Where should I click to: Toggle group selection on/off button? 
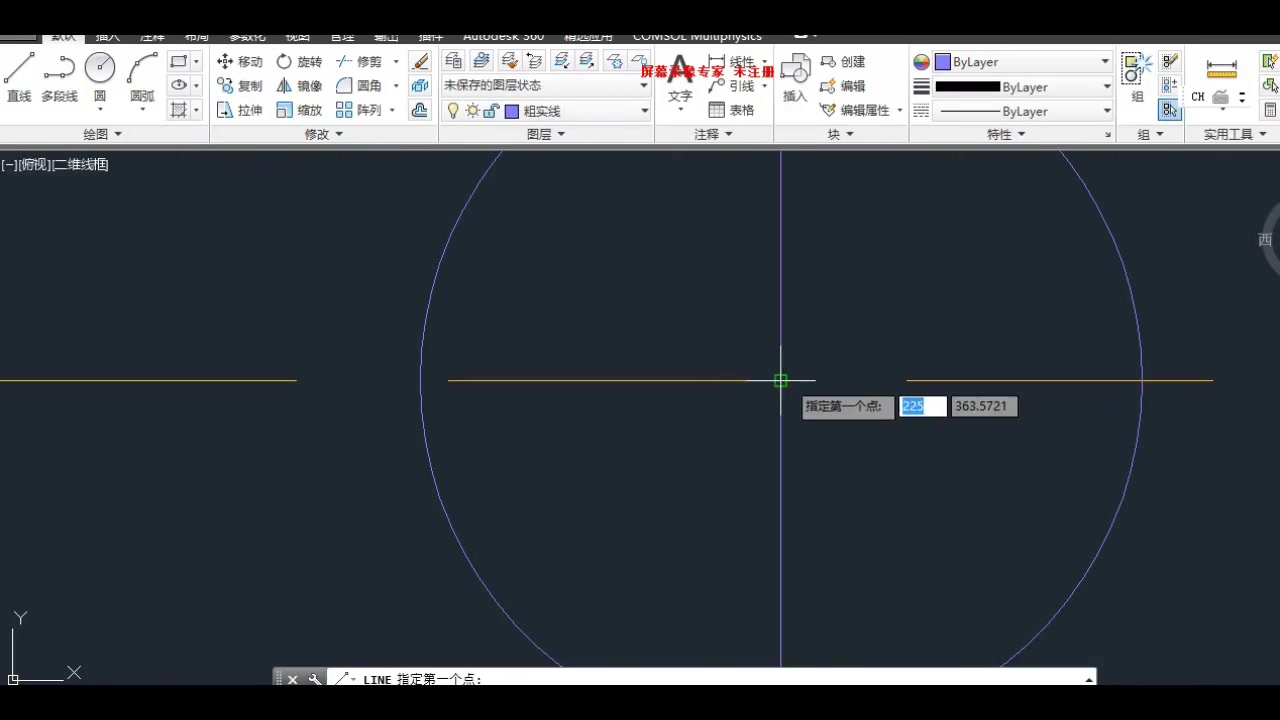tap(1169, 110)
